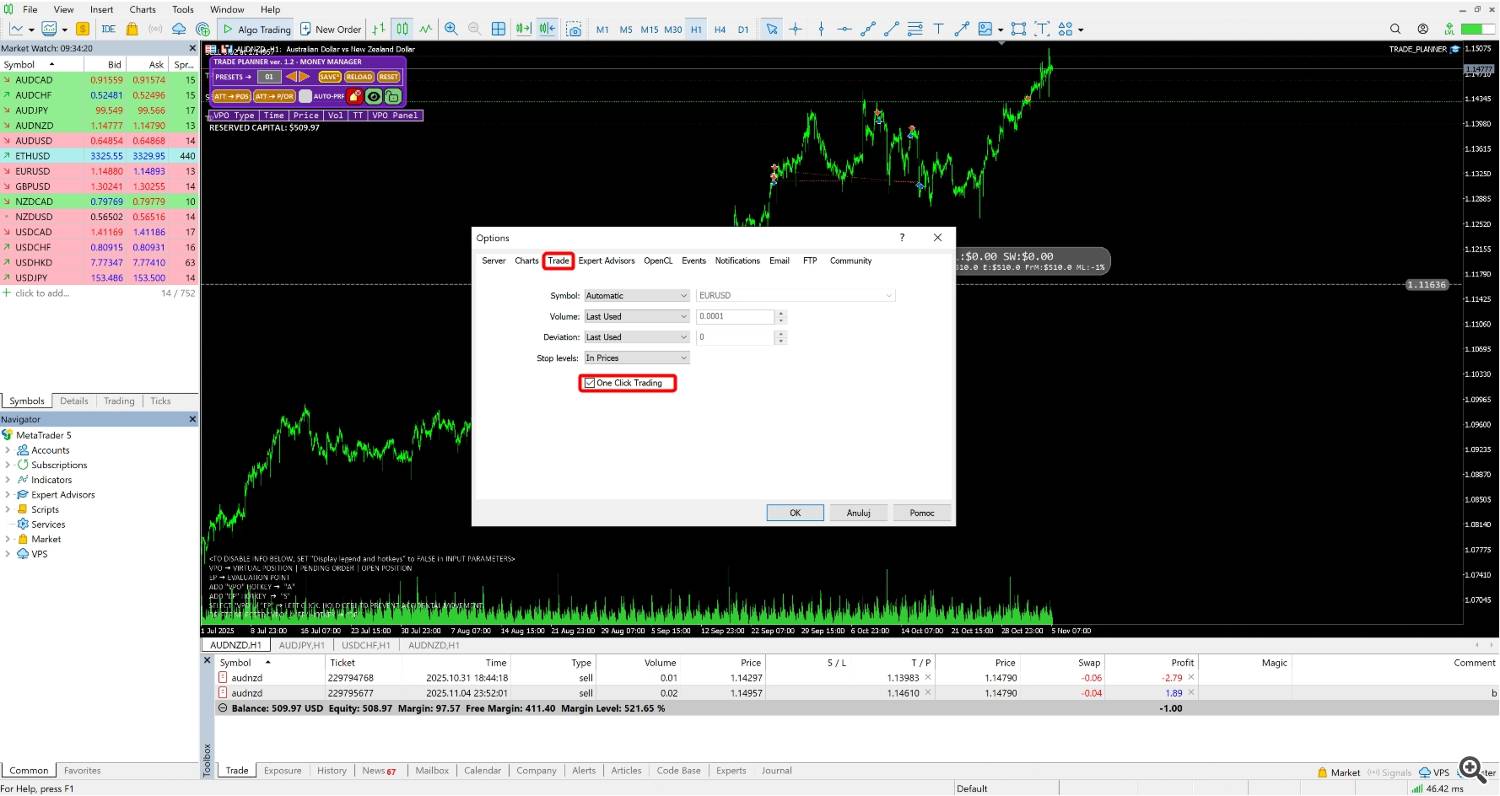Viewport: 1500px width, 796px height.
Task: Open the search magnifier in toolbar
Action: click(x=1396, y=29)
